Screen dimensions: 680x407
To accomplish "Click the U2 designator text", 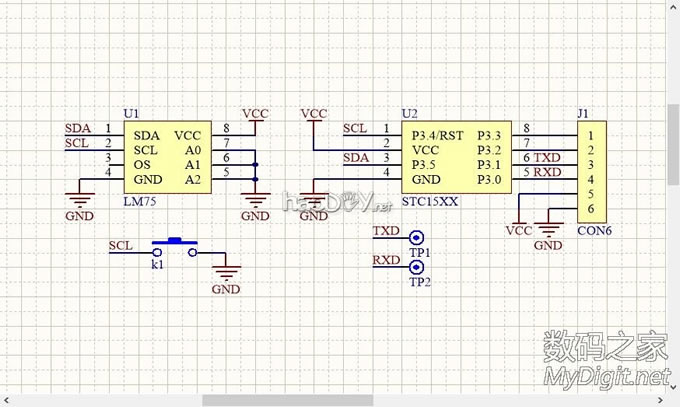I will click(x=408, y=113).
